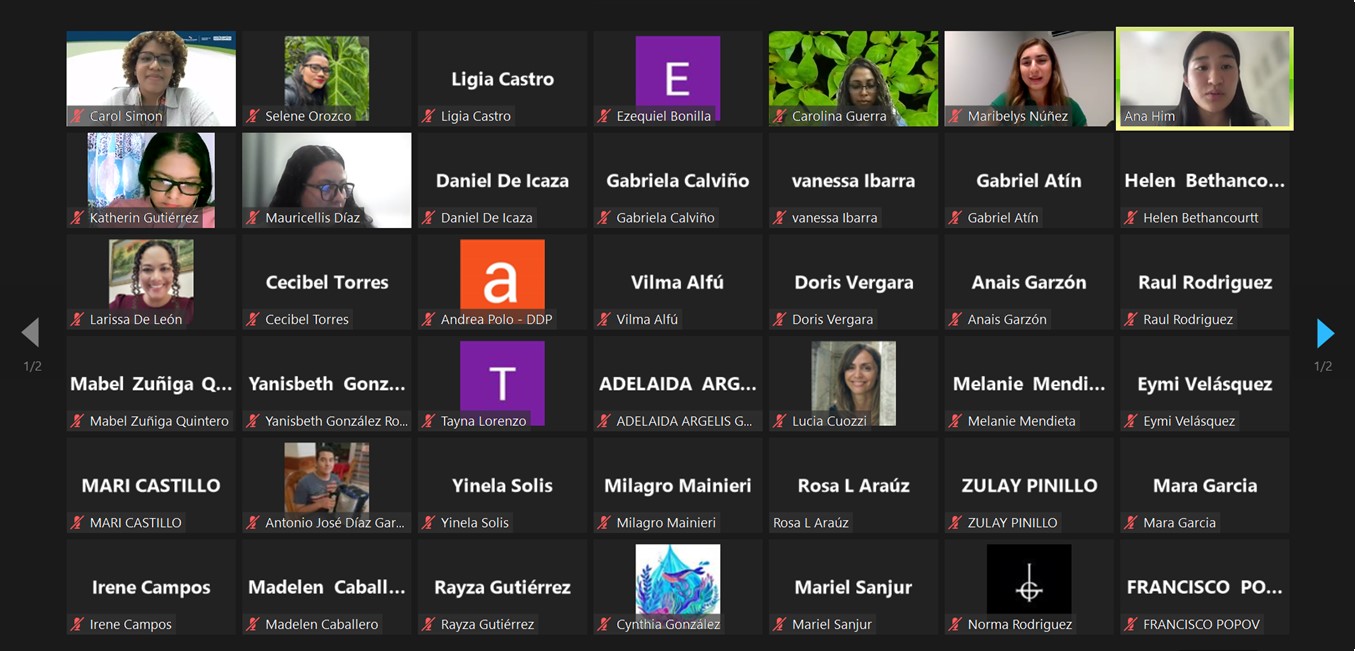Click muted mic icon beside Cynthia González
Viewport: 1355px width, 651px height.
click(604, 624)
